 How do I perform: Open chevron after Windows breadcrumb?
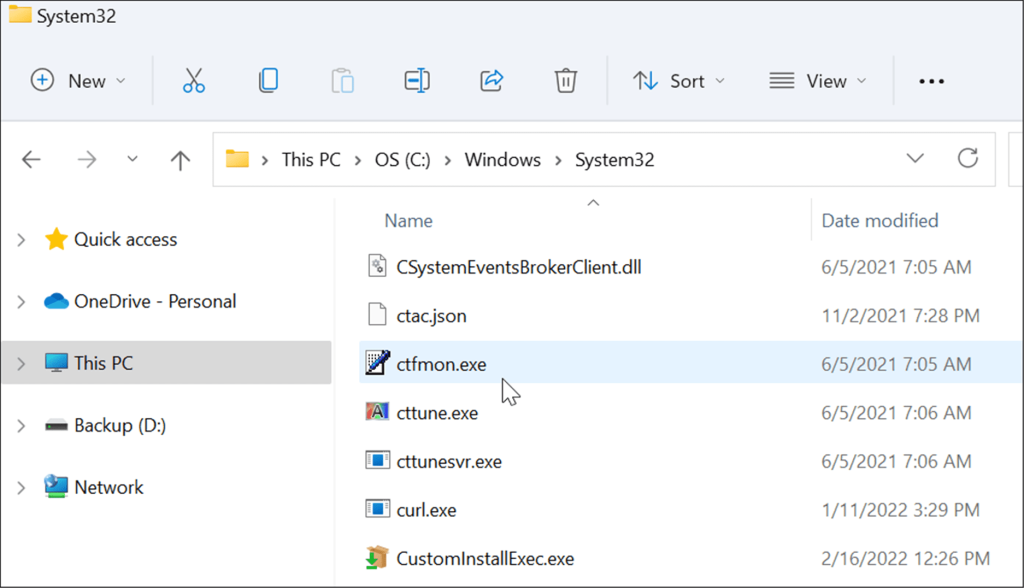[558, 160]
